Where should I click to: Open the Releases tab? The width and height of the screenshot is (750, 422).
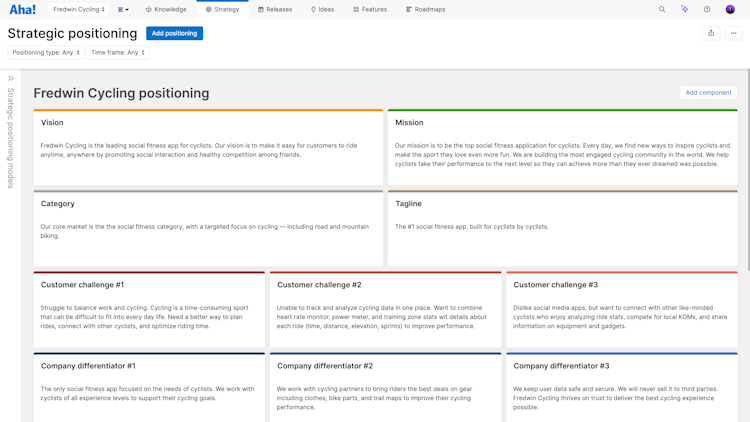pos(275,10)
